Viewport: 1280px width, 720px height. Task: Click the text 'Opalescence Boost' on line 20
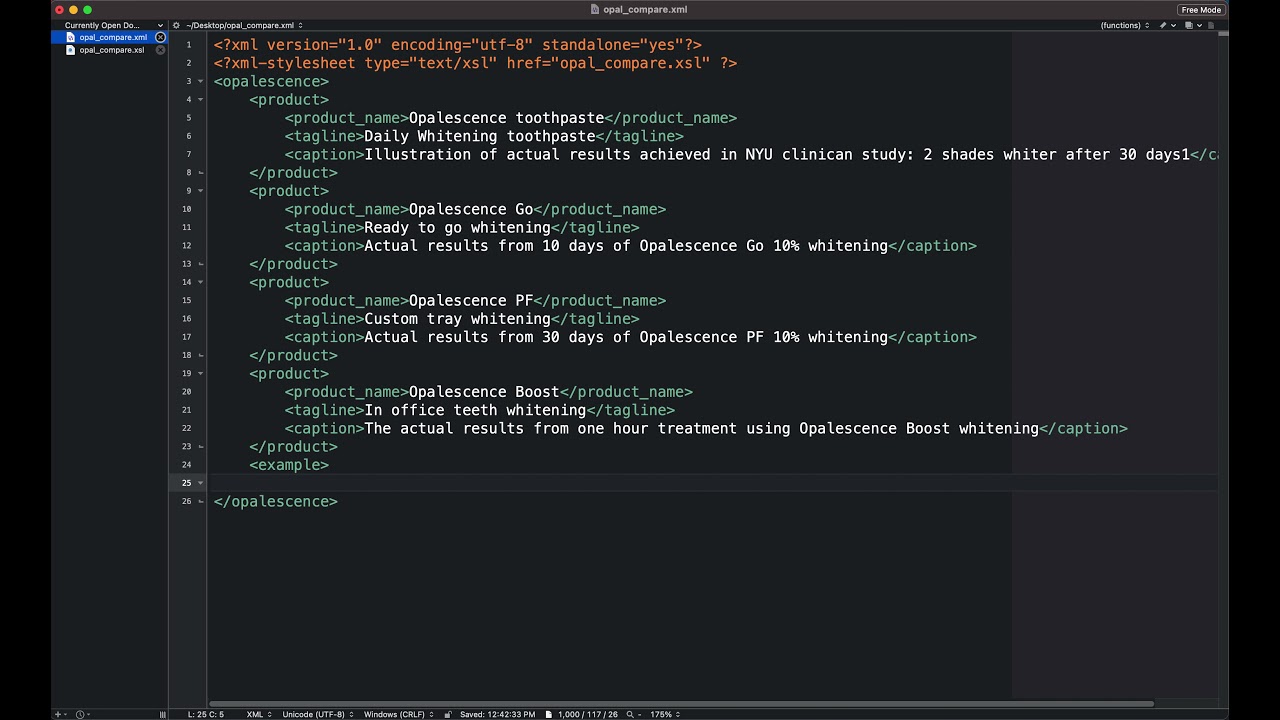[x=484, y=392]
